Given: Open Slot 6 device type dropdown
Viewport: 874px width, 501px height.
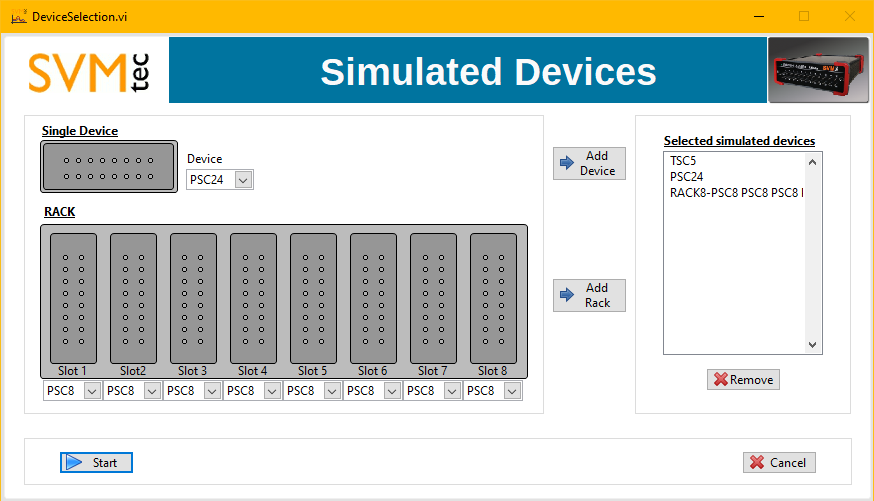Looking at the screenshot, I should pos(392,391).
